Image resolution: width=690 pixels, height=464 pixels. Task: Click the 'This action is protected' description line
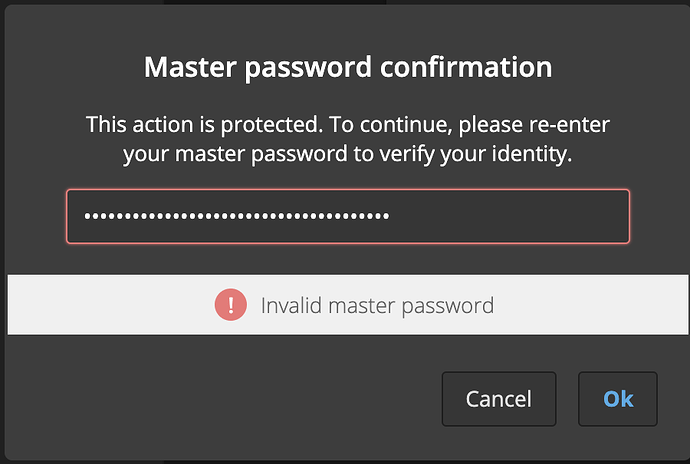click(348, 125)
